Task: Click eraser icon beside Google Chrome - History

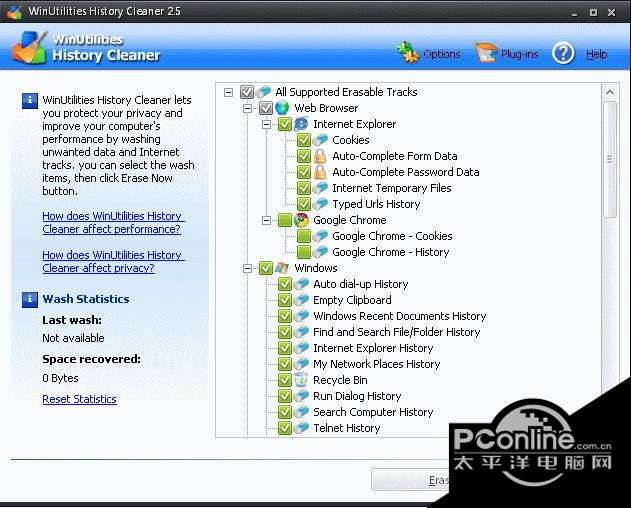Action: pos(320,252)
